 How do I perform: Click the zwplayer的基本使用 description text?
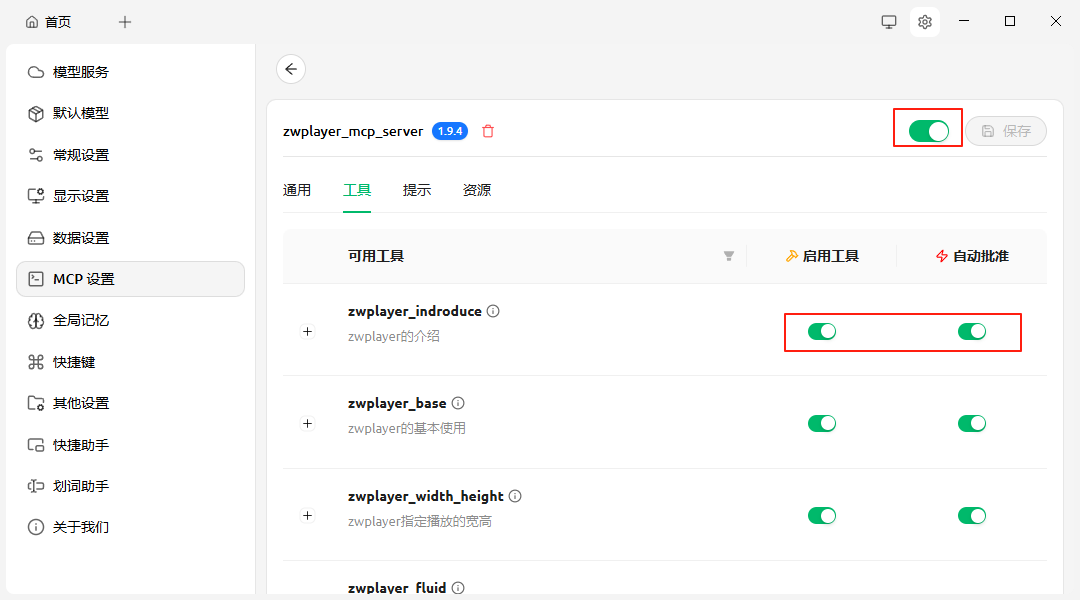[x=406, y=428]
